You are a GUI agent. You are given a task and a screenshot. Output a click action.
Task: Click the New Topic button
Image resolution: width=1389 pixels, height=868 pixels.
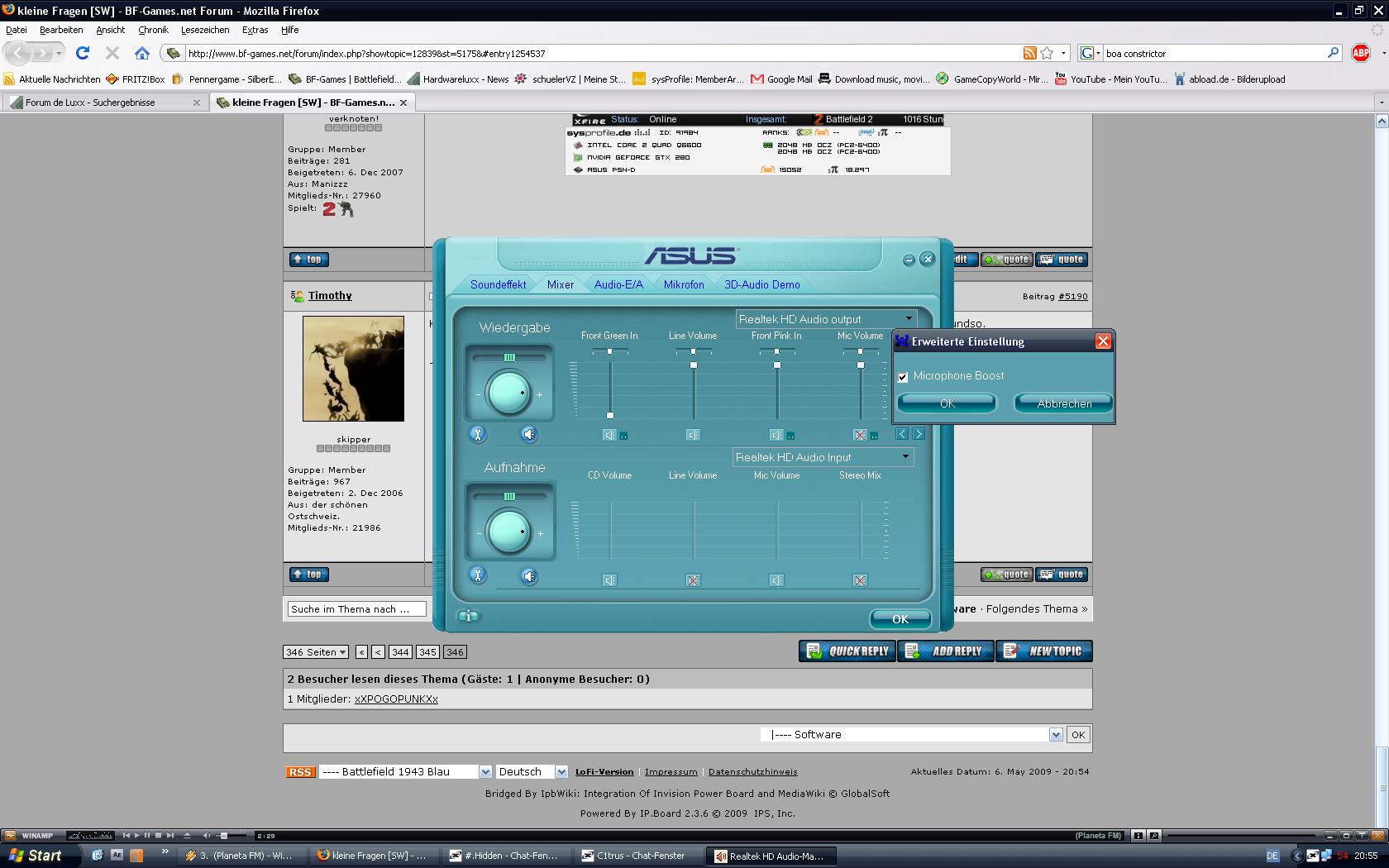(x=1044, y=651)
